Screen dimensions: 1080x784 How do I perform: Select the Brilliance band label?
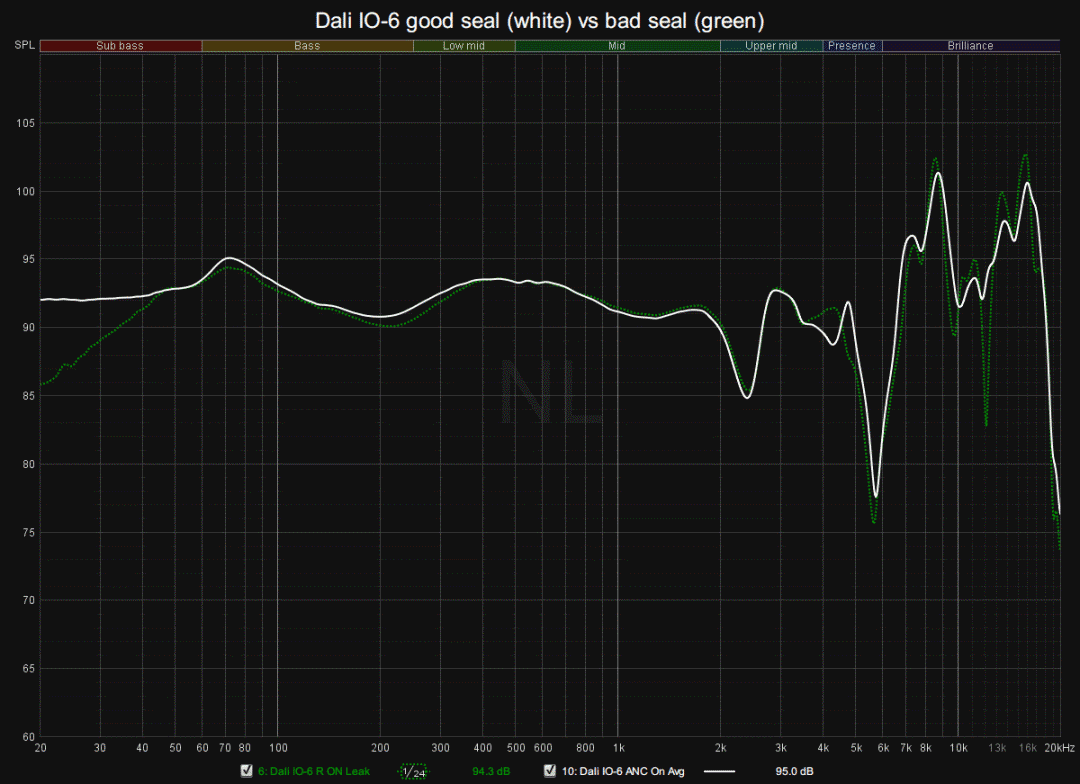(x=970, y=45)
